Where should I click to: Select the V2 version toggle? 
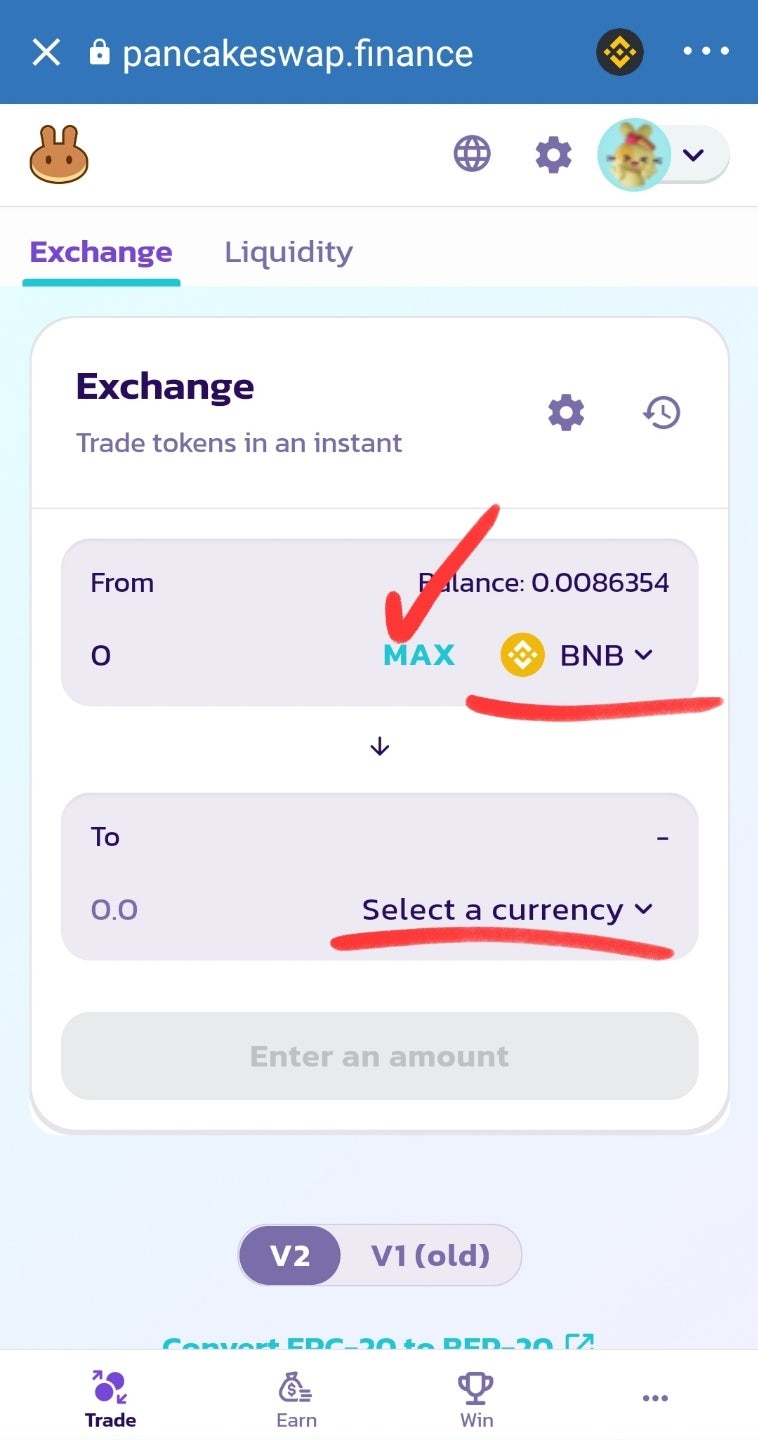point(290,1255)
